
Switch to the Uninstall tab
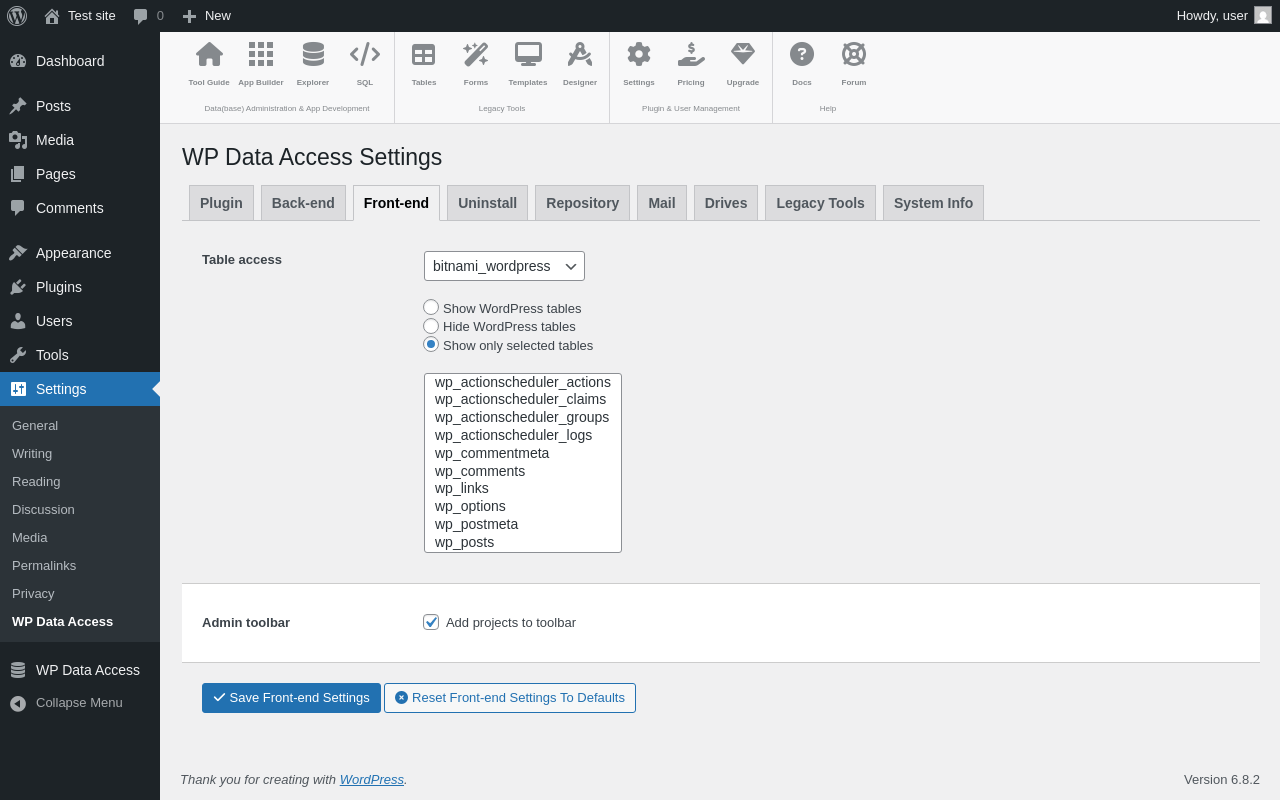coord(487,203)
